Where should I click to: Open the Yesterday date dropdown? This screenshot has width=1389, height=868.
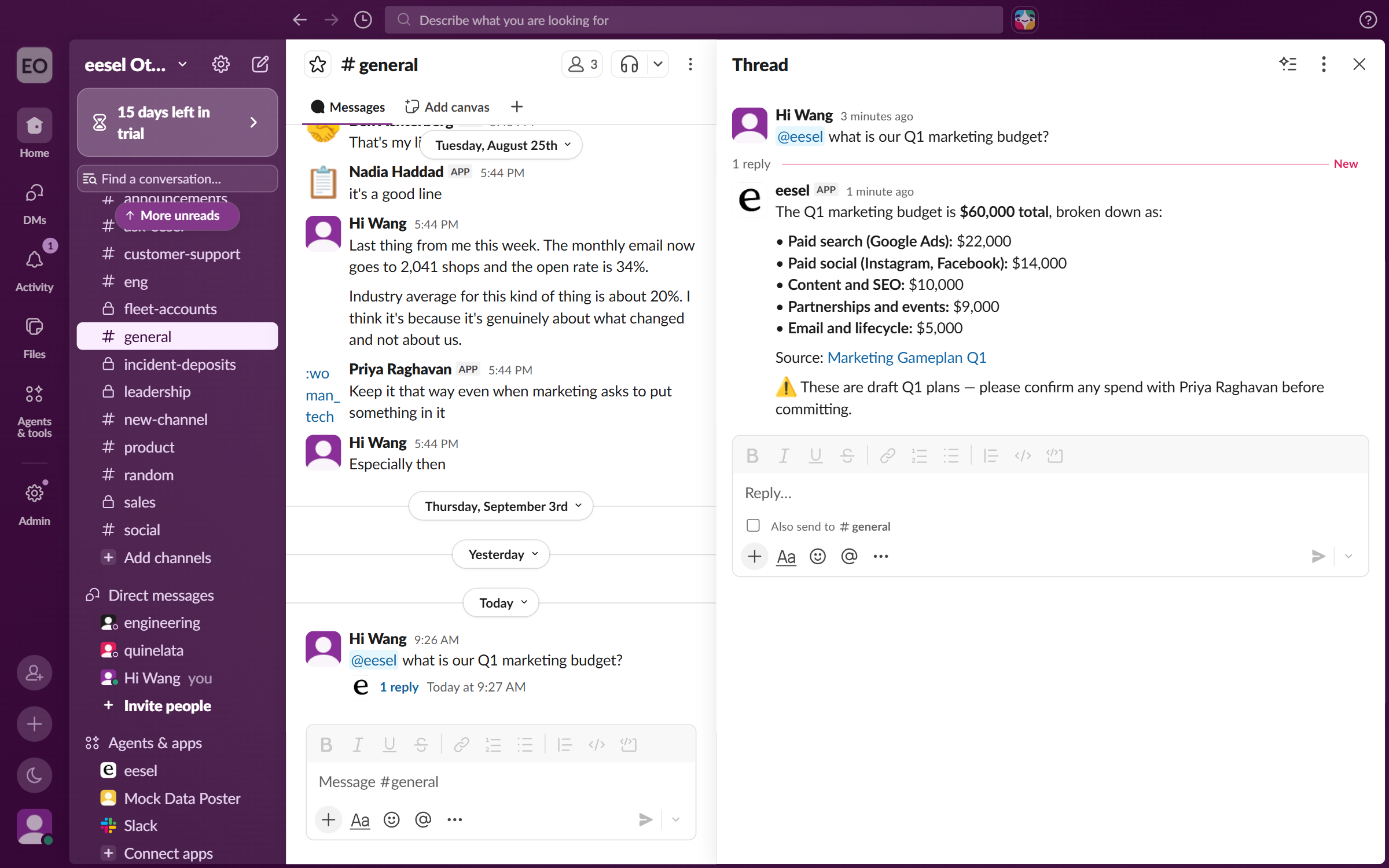pyautogui.click(x=501, y=554)
